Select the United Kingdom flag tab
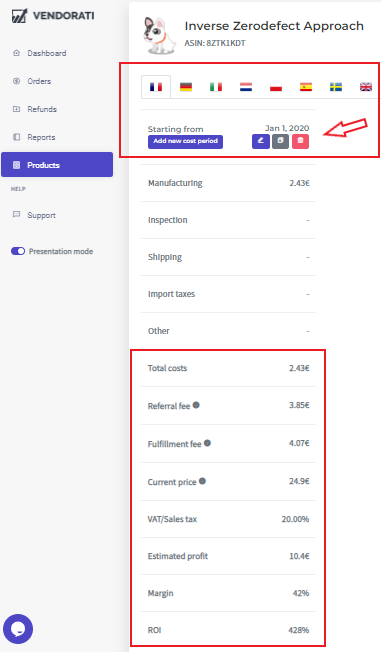 366,87
